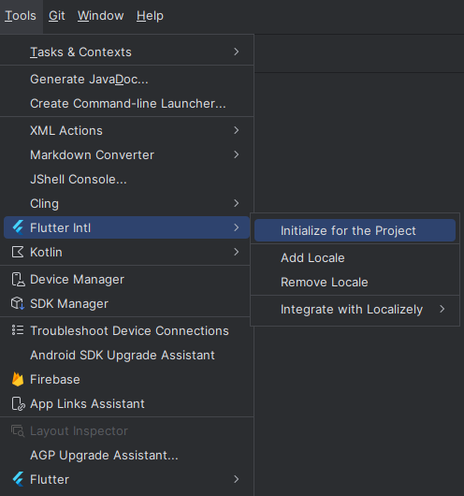Screen dimensions: 464x496
Task: Expand the Kotlin submenu arrow
Action: (x=236, y=252)
